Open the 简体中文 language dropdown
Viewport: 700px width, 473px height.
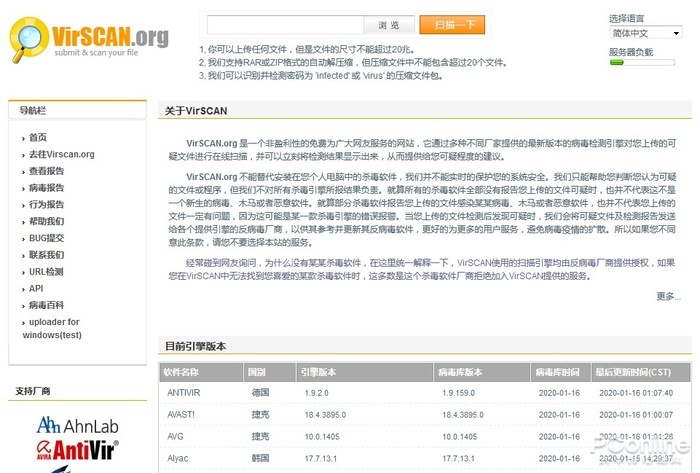point(645,33)
